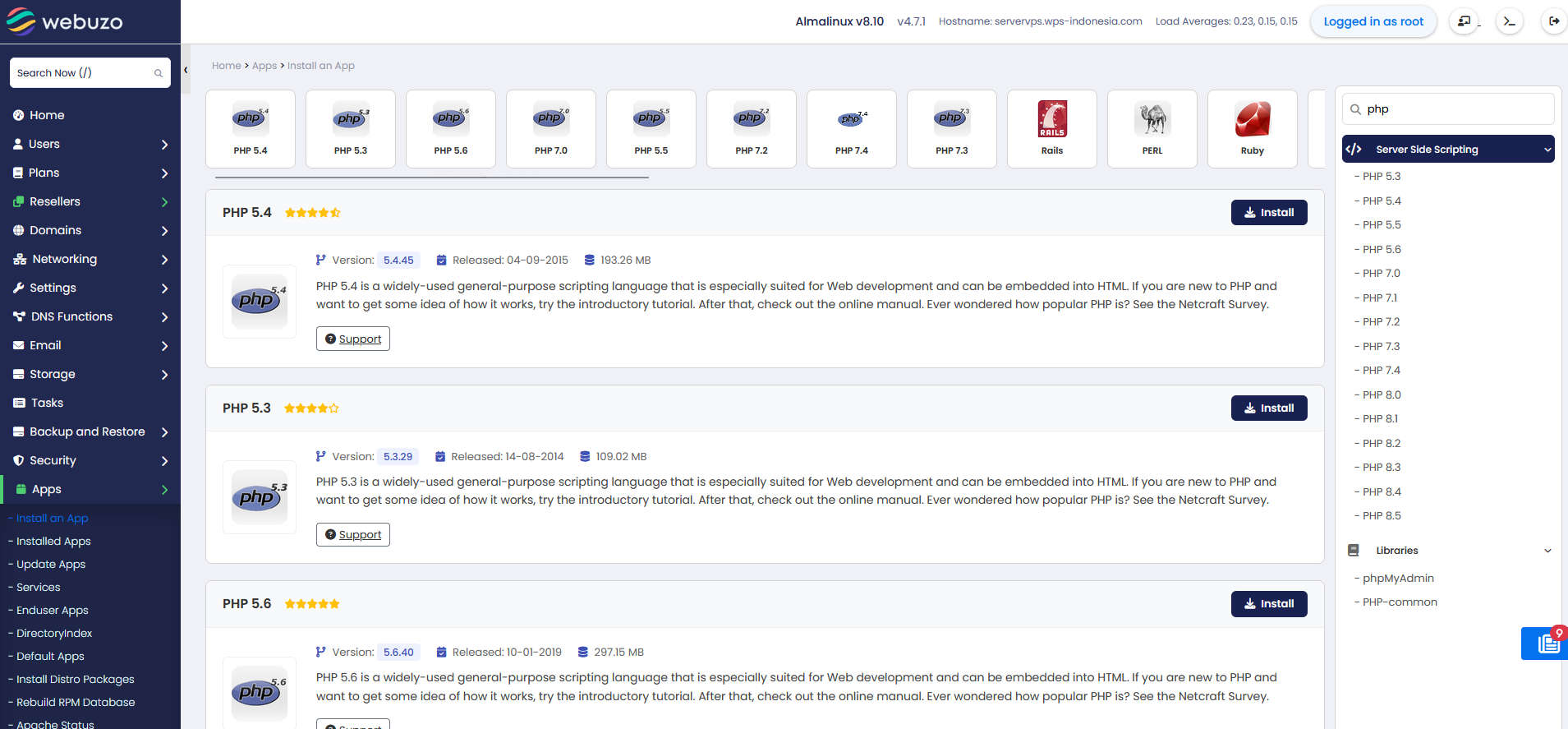Open the Rails app tile
This screenshot has height=729, width=1568.
pos(1052,129)
